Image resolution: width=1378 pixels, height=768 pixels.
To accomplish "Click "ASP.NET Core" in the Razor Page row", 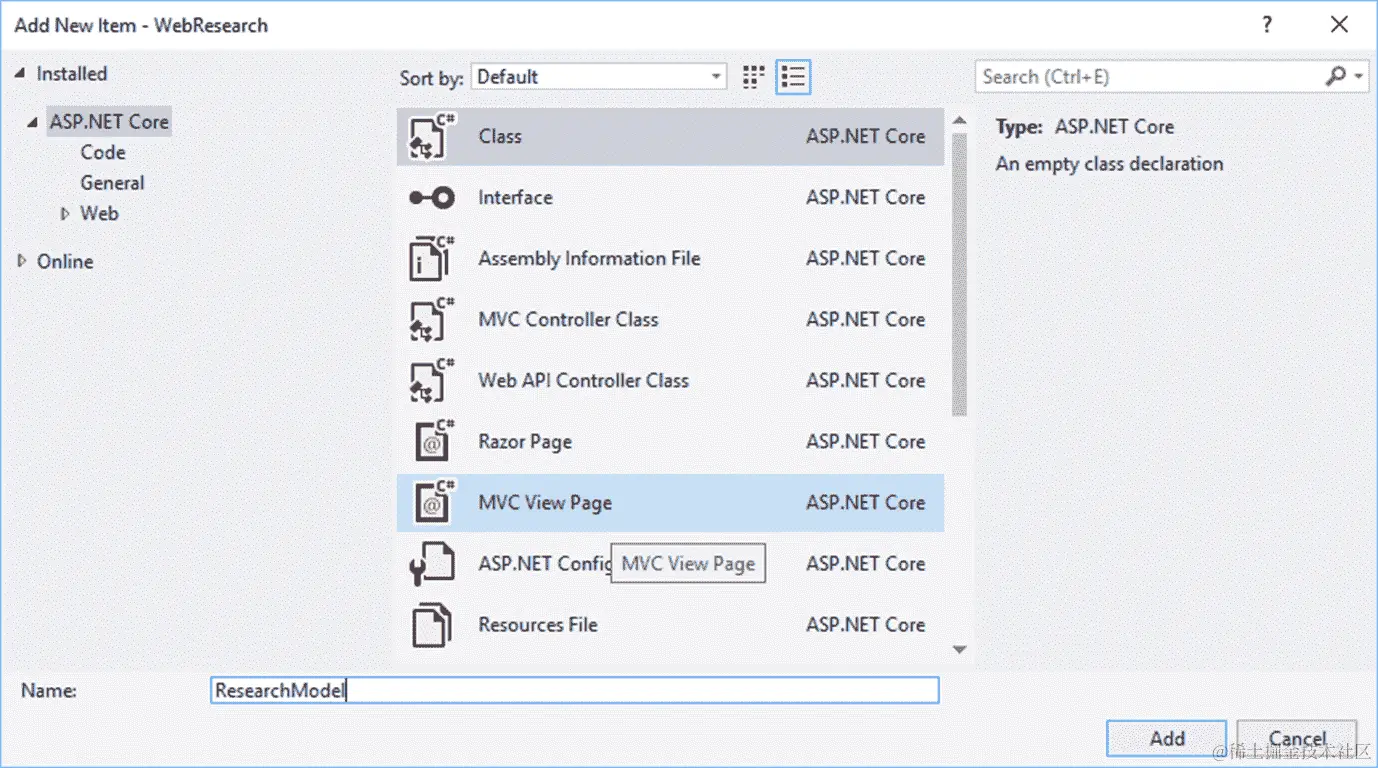I will 865,441.
